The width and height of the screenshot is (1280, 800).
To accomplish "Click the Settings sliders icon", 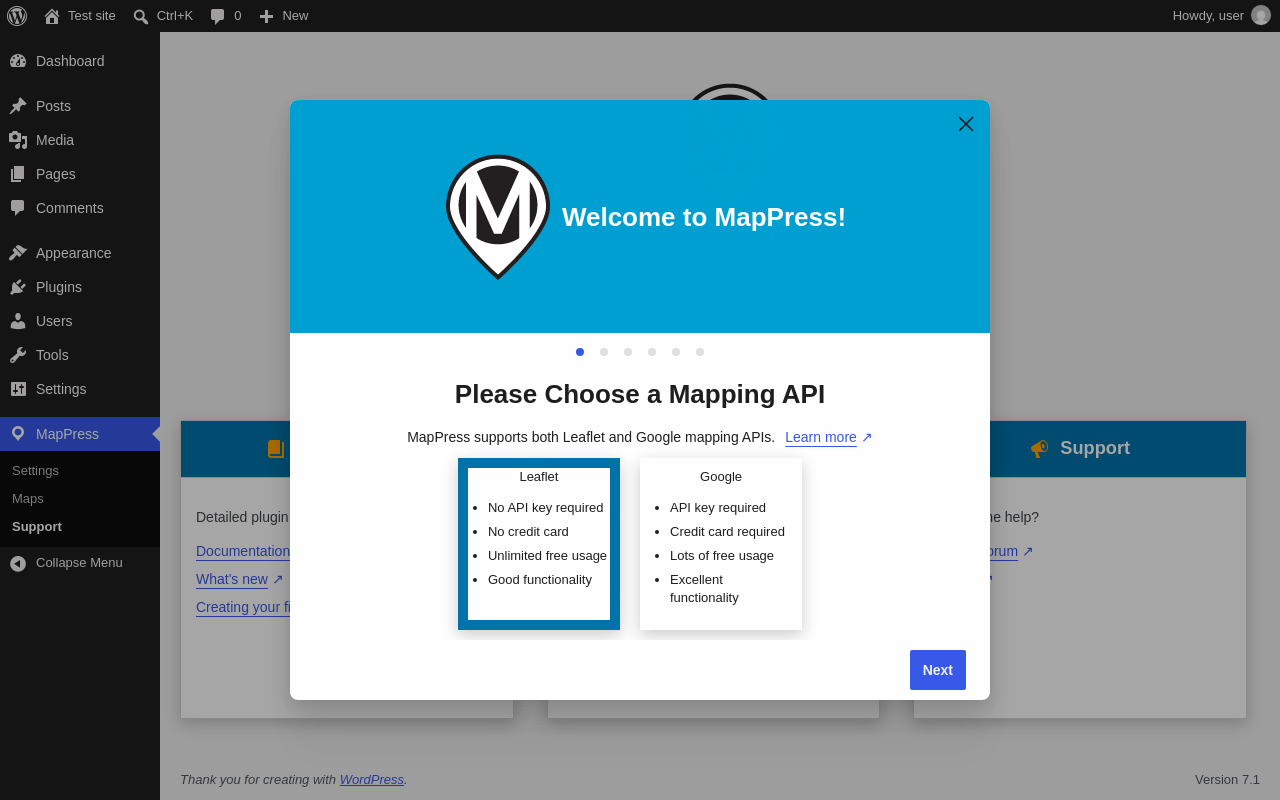I will [x=18, y=389].
